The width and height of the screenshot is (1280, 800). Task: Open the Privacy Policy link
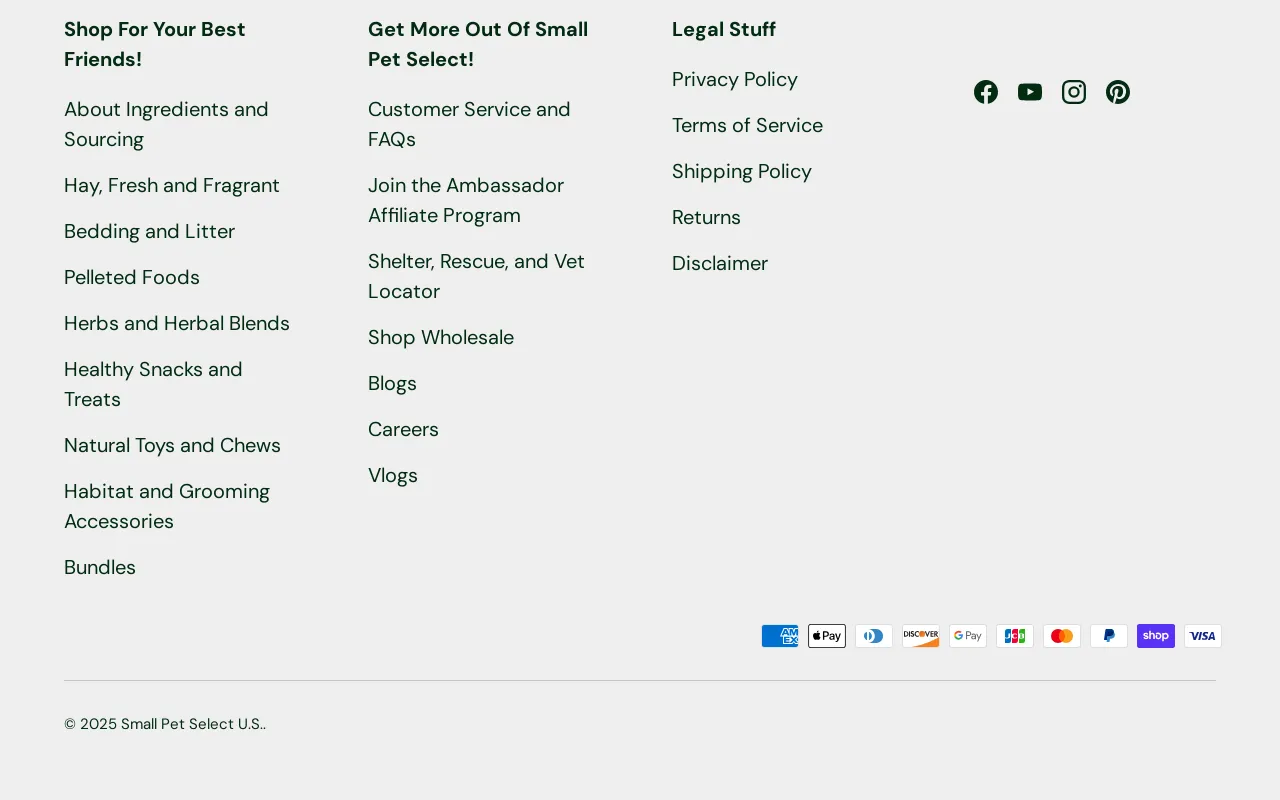click(x=735, y=79)
